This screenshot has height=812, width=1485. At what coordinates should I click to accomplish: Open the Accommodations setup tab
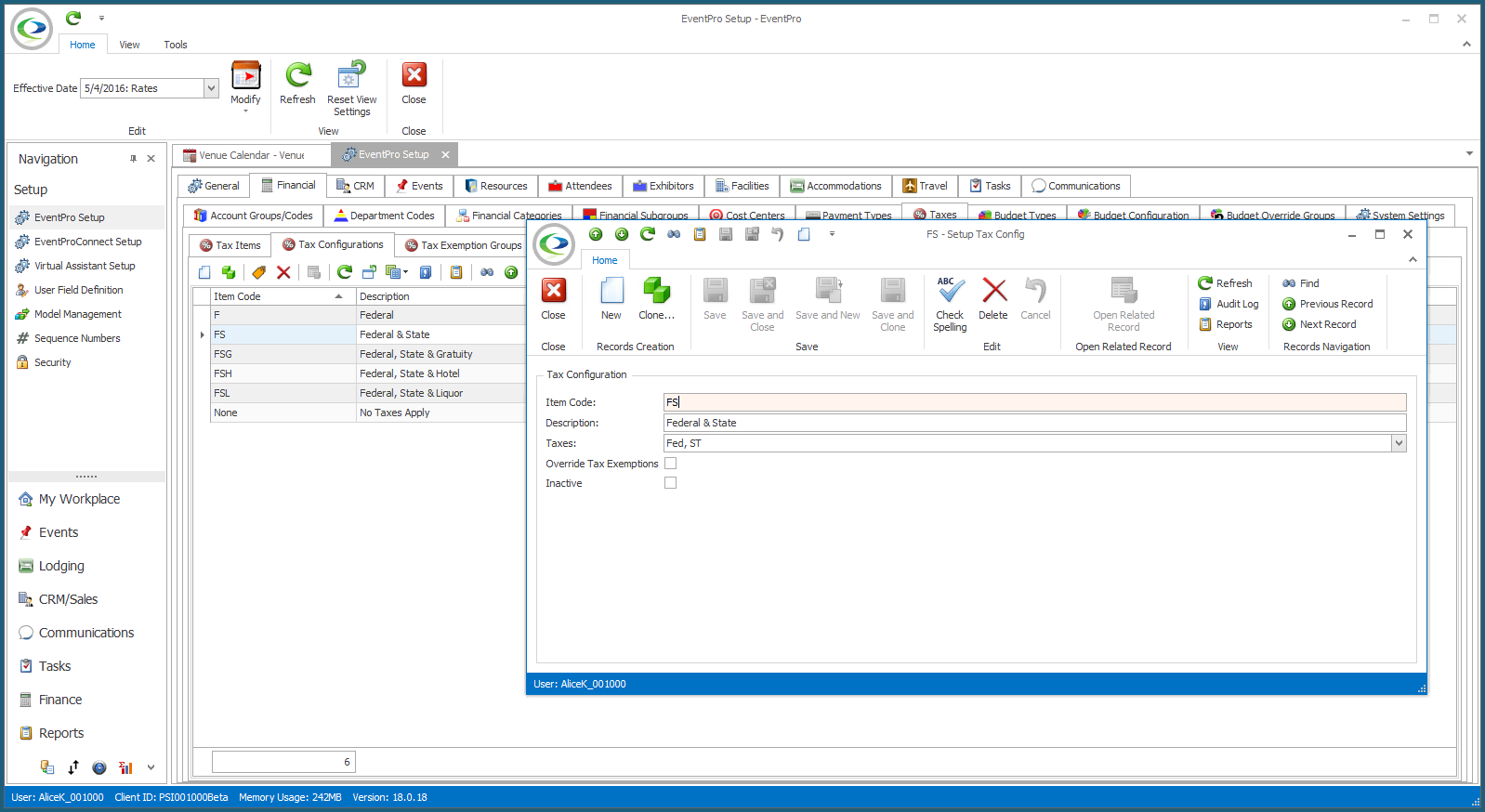tap(836, 186)
